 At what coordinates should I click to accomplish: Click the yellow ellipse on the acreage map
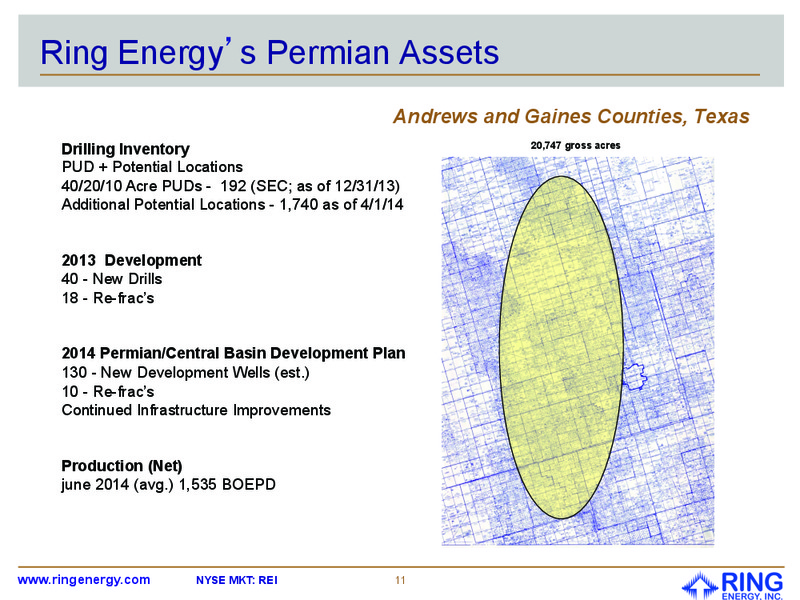click(x=561, y=347)
